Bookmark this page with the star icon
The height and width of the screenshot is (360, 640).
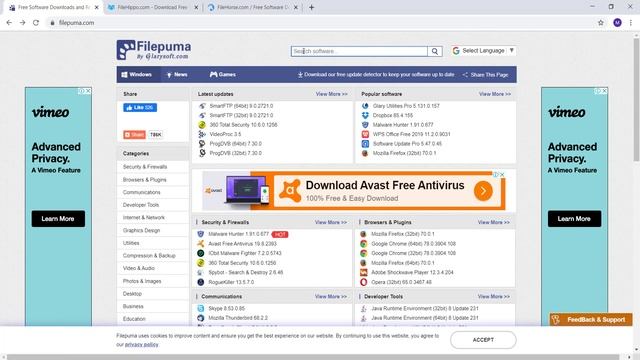[x=600, y=23]
